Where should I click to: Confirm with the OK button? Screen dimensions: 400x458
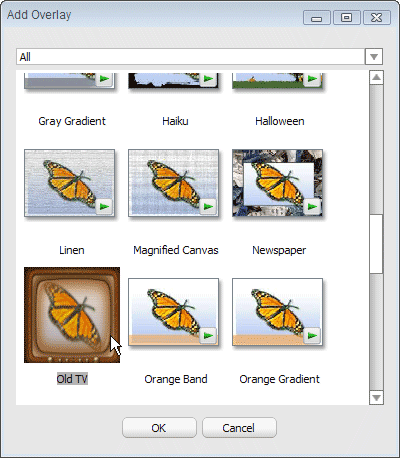click(x=159, y=428)
